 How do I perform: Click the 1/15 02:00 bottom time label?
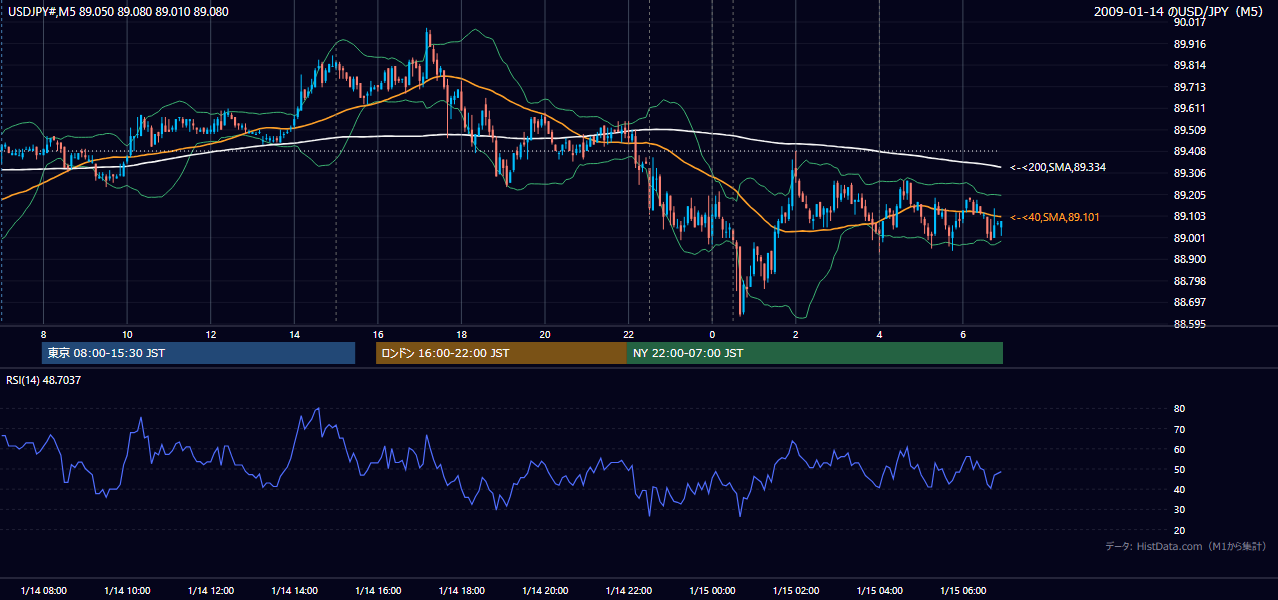(795, 591)
